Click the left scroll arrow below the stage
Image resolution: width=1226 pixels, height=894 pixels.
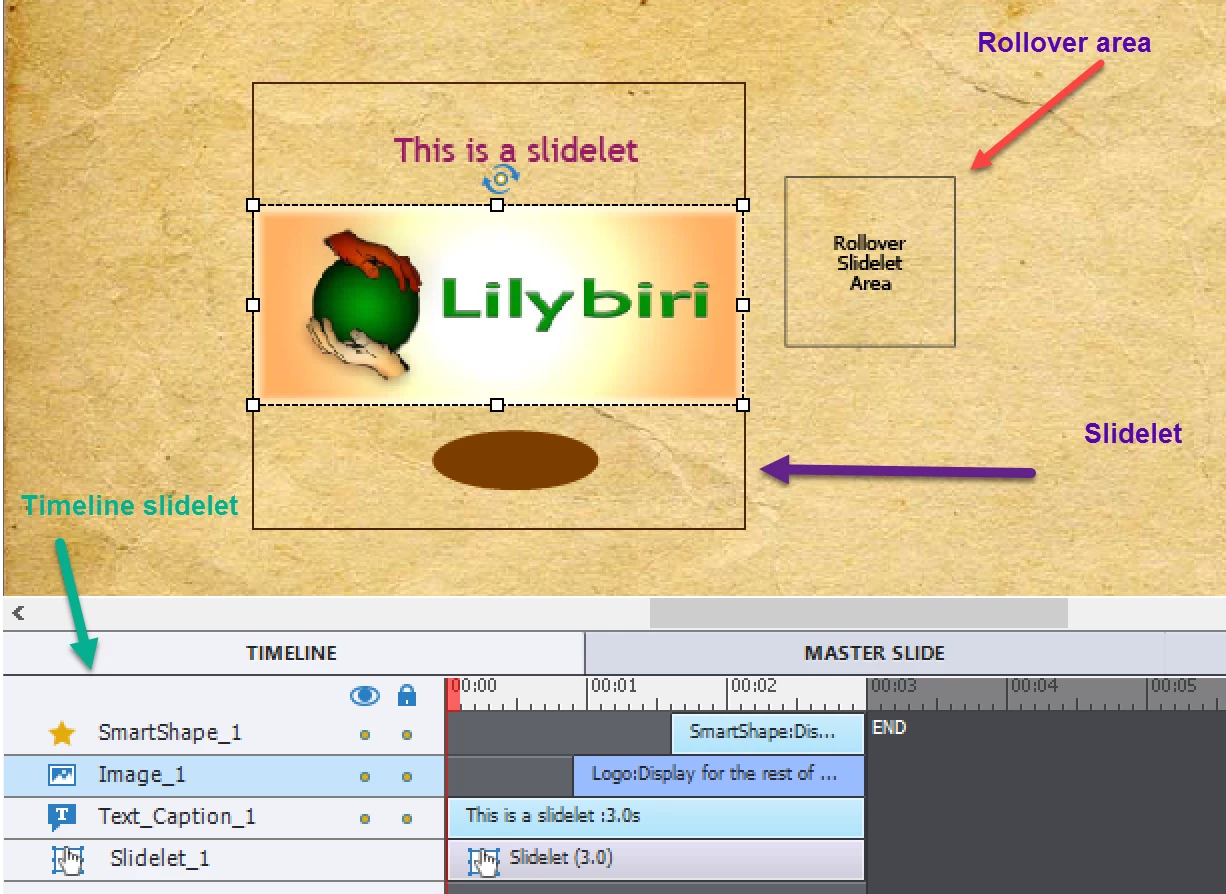click(x=18, y=612)
